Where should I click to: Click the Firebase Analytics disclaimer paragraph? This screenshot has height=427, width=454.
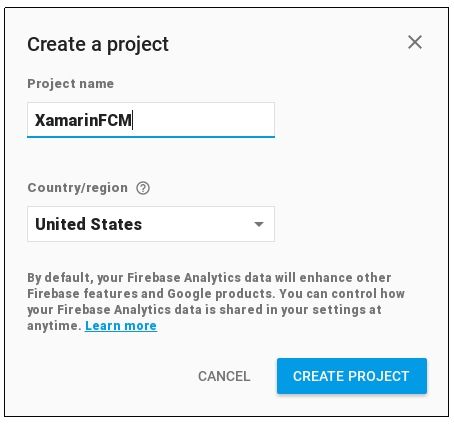pyautogui.click(x=216, y=302)
